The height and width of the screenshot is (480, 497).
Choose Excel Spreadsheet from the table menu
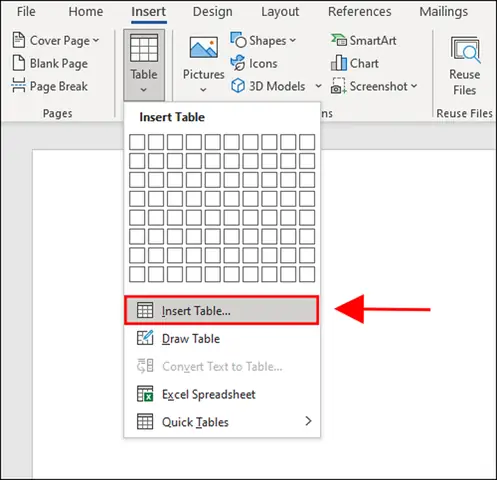pos(222,394)
